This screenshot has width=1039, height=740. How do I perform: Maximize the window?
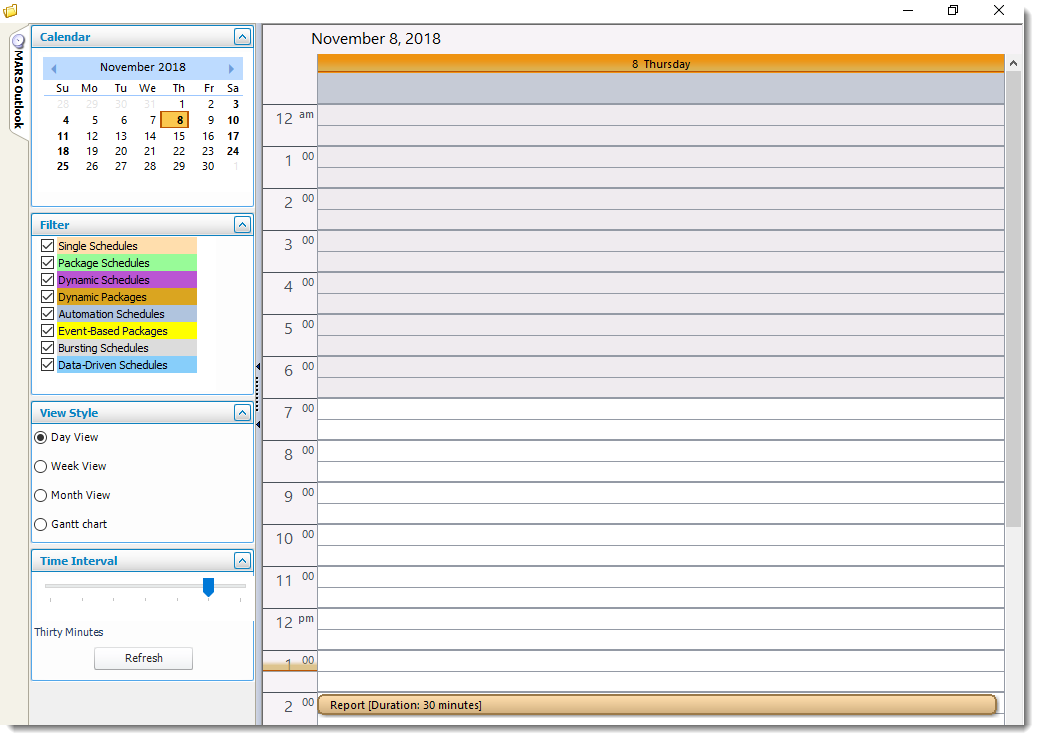[x=953, y=10]
